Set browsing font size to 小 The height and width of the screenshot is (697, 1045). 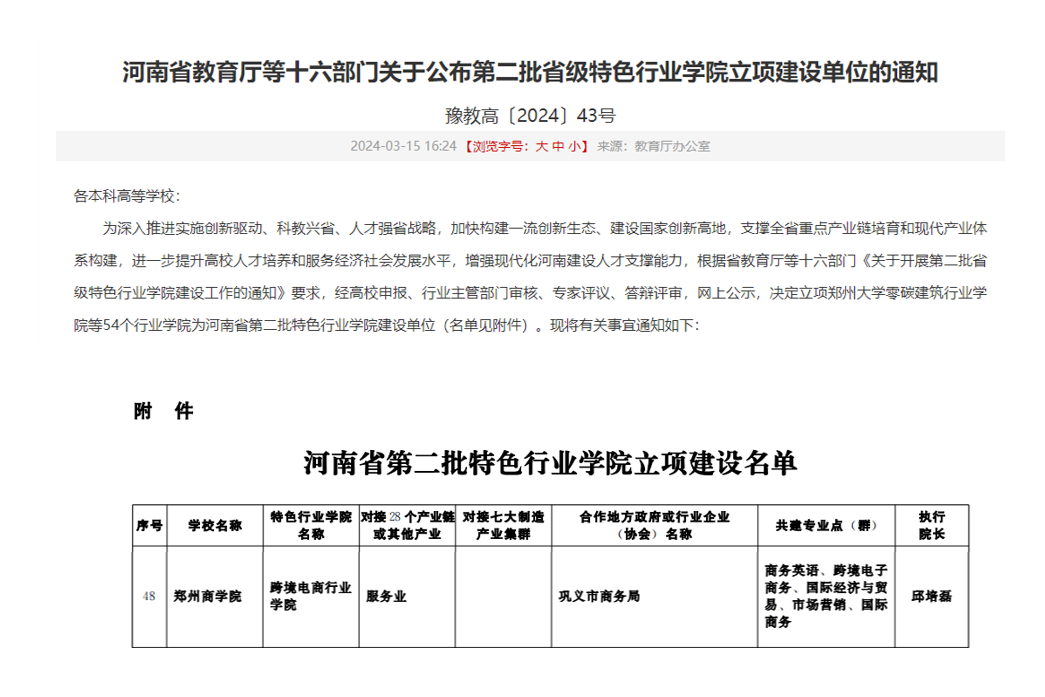point(574,146)
